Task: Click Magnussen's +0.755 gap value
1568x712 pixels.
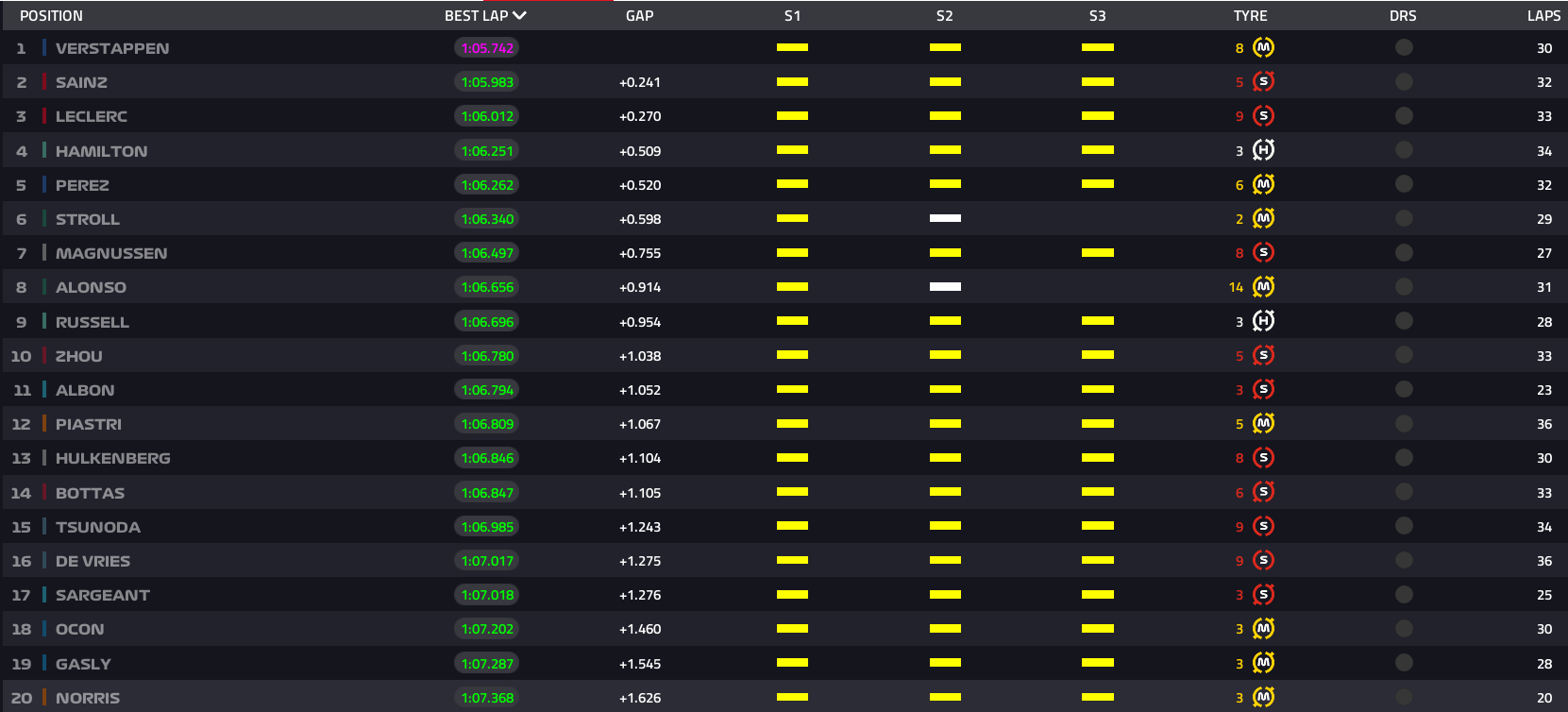Action: point(639,253)
